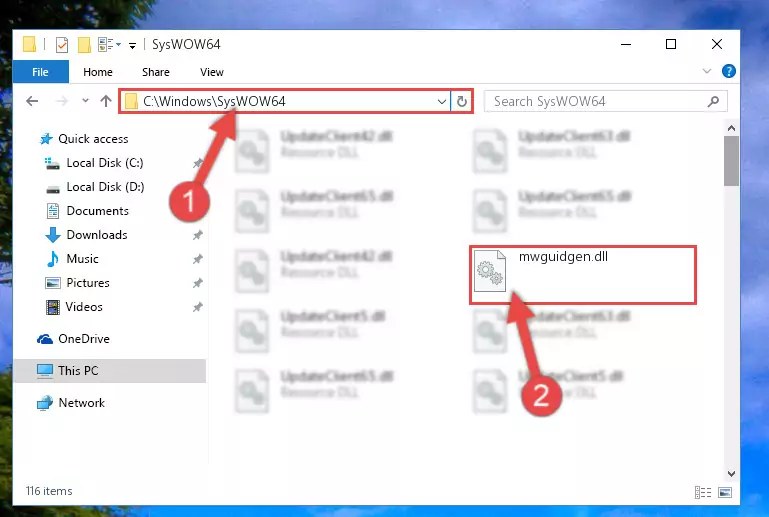The width and height of the screenshot is (769, 517).
Task: Go up one folder level with up arrow
Action: 106,101
